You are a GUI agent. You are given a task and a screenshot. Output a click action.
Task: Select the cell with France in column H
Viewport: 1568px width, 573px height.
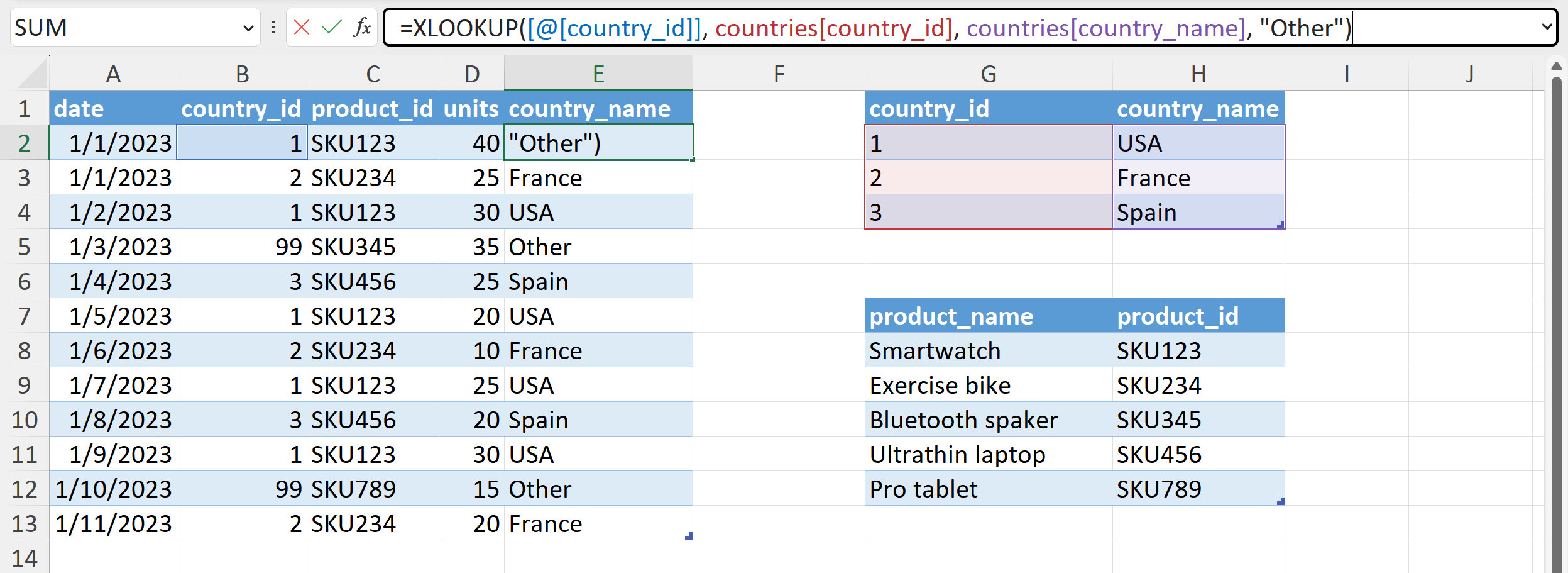click(x=1198, y=178)
